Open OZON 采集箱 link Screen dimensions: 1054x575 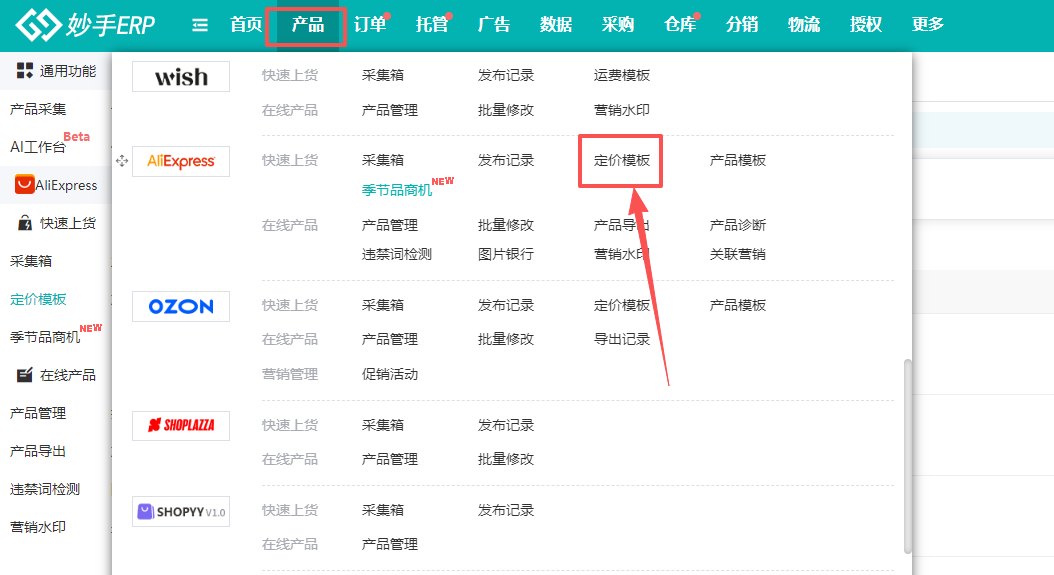click(x=383, y=305)
